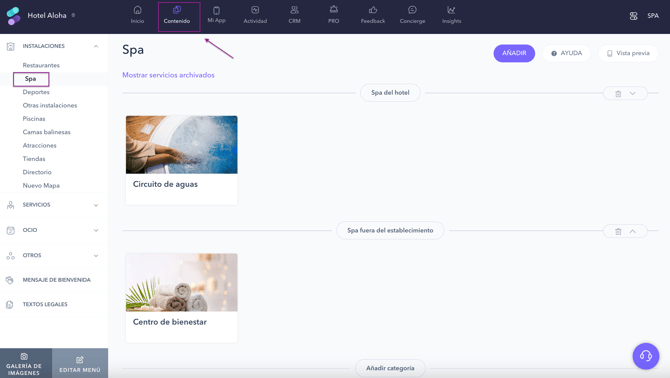
Task: Select Restaurantes in sidebar
Action: tap(41, 65)
